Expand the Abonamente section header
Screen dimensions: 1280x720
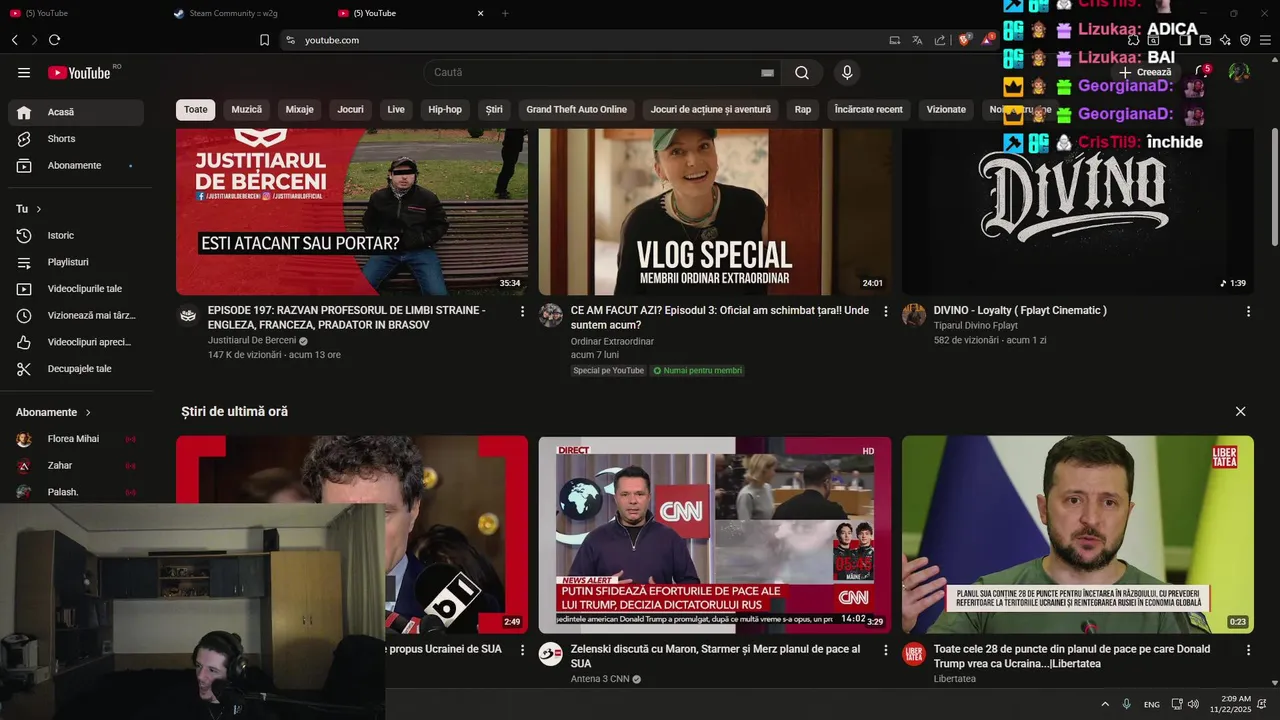(54, 412)
